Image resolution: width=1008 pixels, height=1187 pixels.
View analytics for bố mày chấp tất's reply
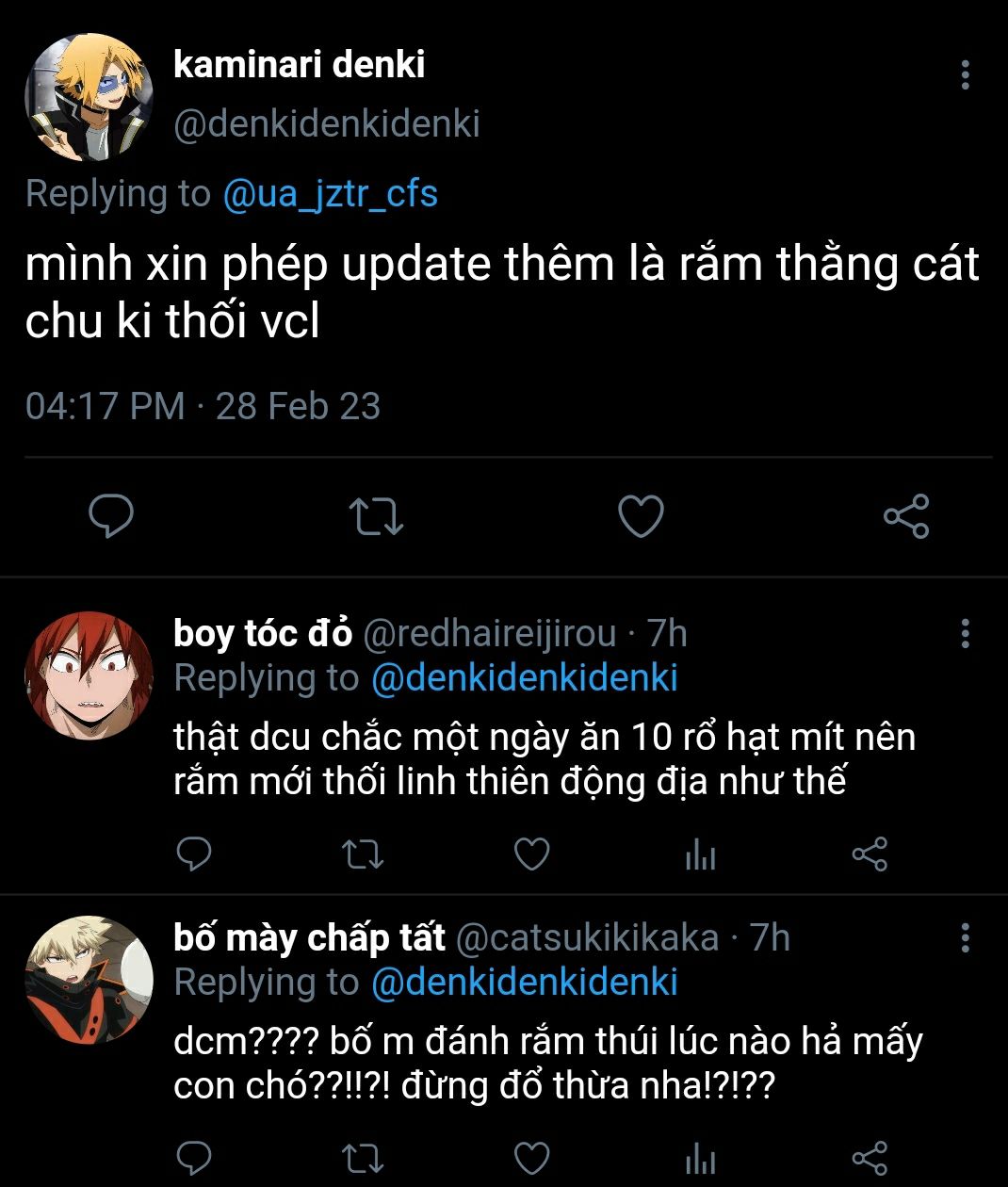[700, 1158]
